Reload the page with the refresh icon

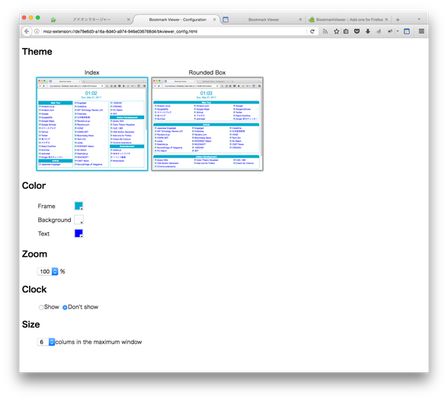pos(312,31)
